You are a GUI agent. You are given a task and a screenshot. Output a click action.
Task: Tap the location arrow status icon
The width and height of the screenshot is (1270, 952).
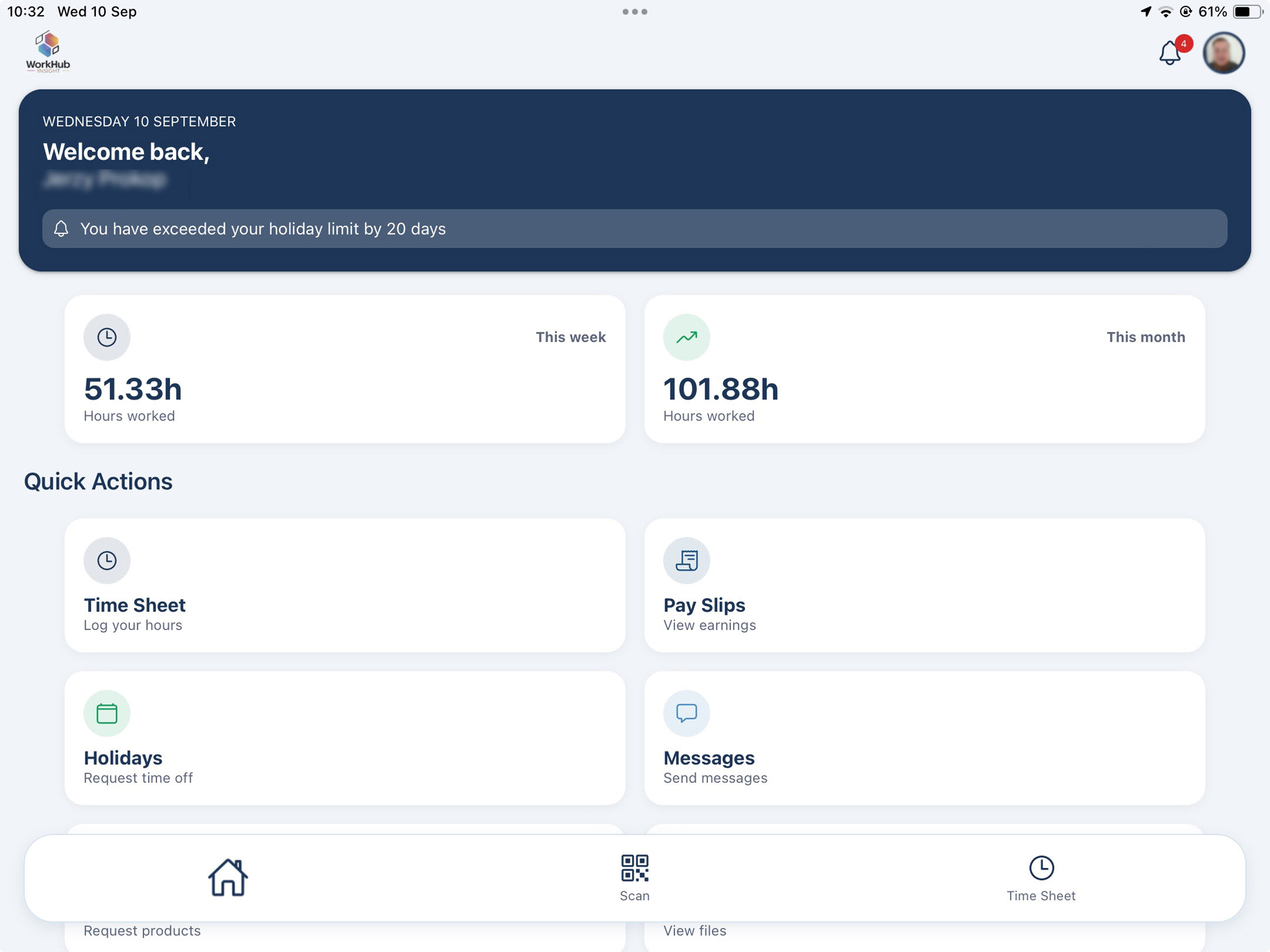click(1146, 12)
